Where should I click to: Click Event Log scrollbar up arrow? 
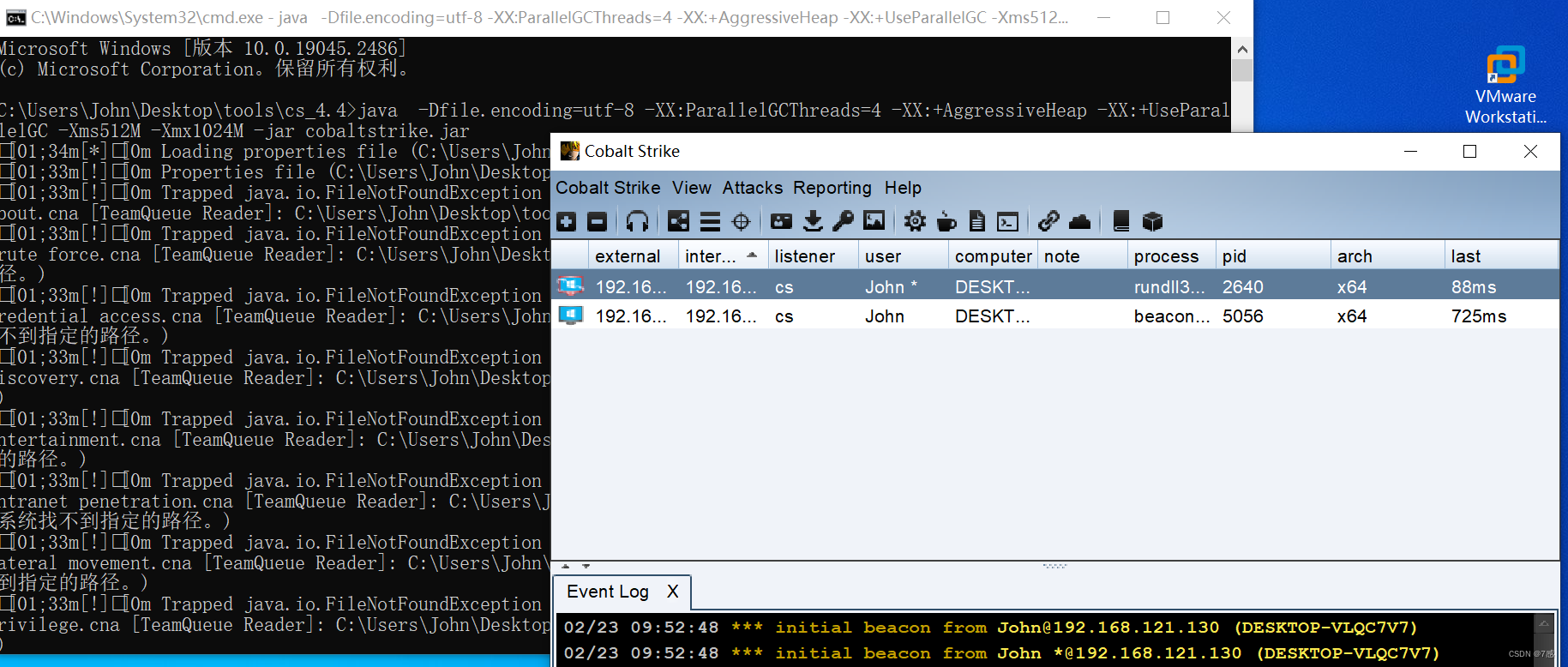coord(1545,623)
